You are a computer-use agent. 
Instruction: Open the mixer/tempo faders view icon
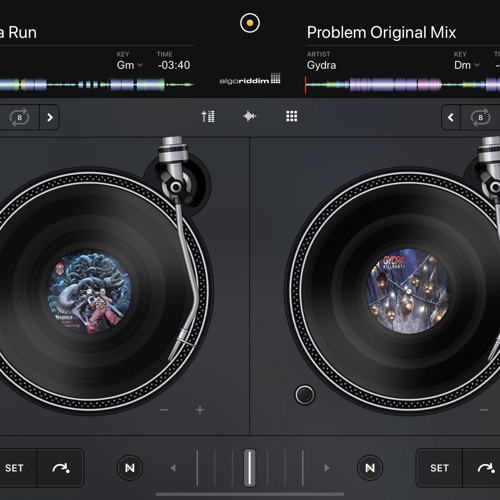[x=208, y=116]
